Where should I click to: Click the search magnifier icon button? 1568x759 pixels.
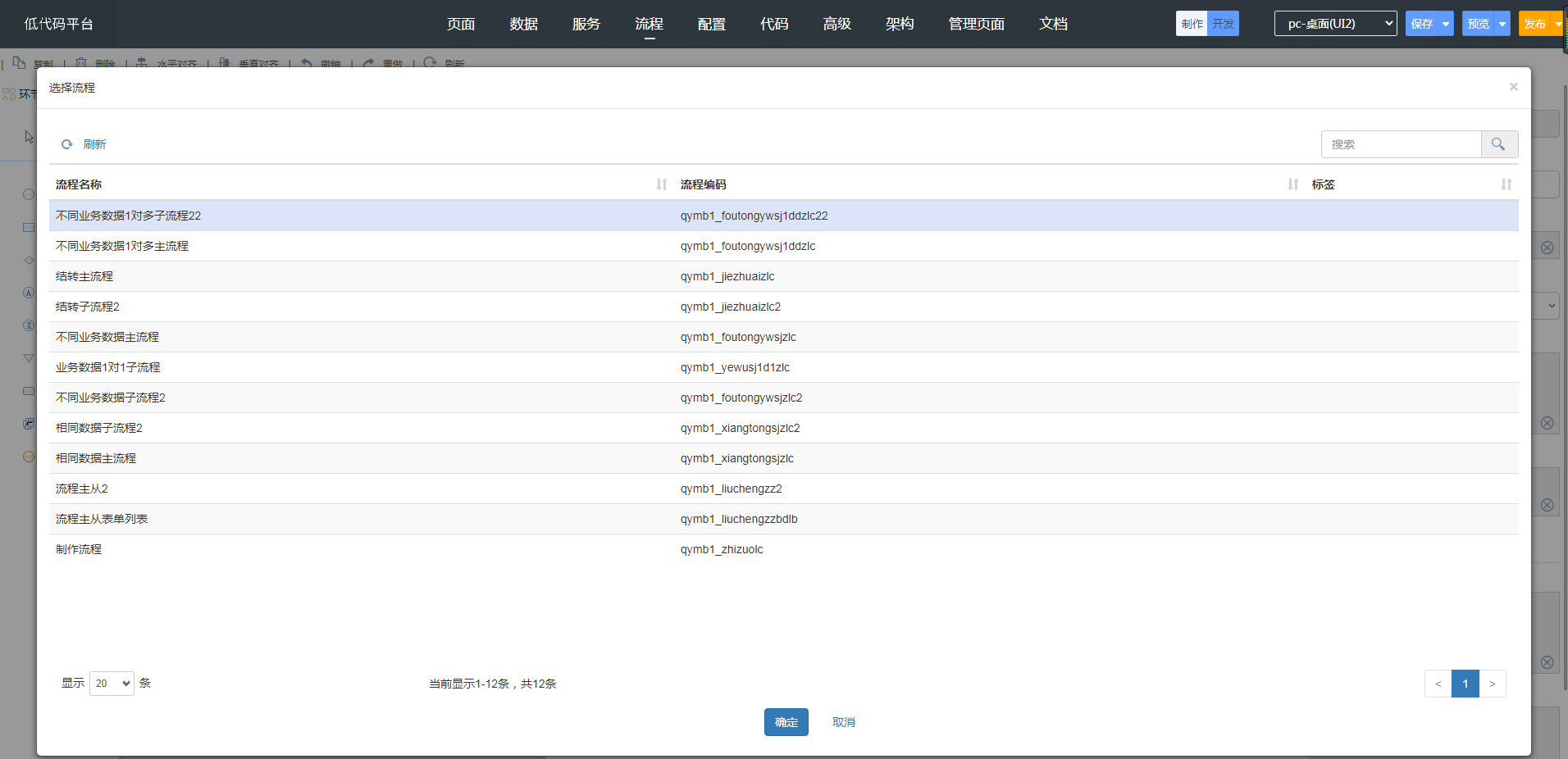(x=1498, y=144)
